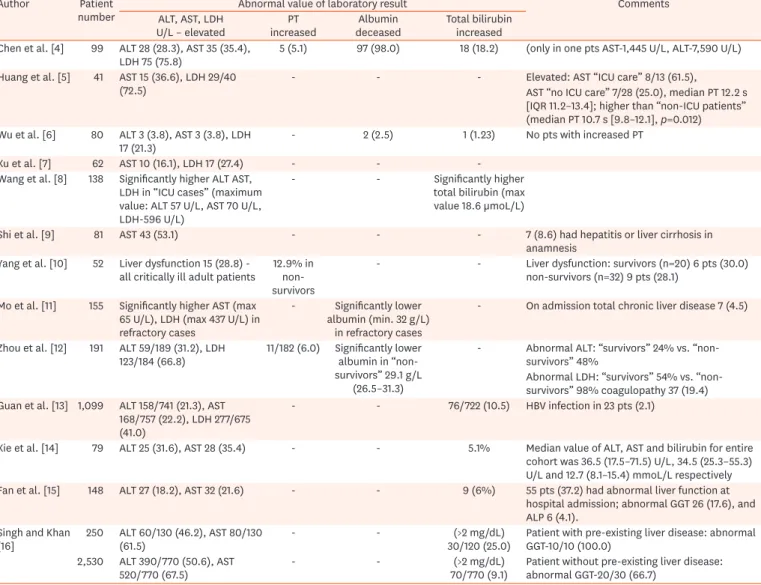Click patient number 2,530

(90, 562)
